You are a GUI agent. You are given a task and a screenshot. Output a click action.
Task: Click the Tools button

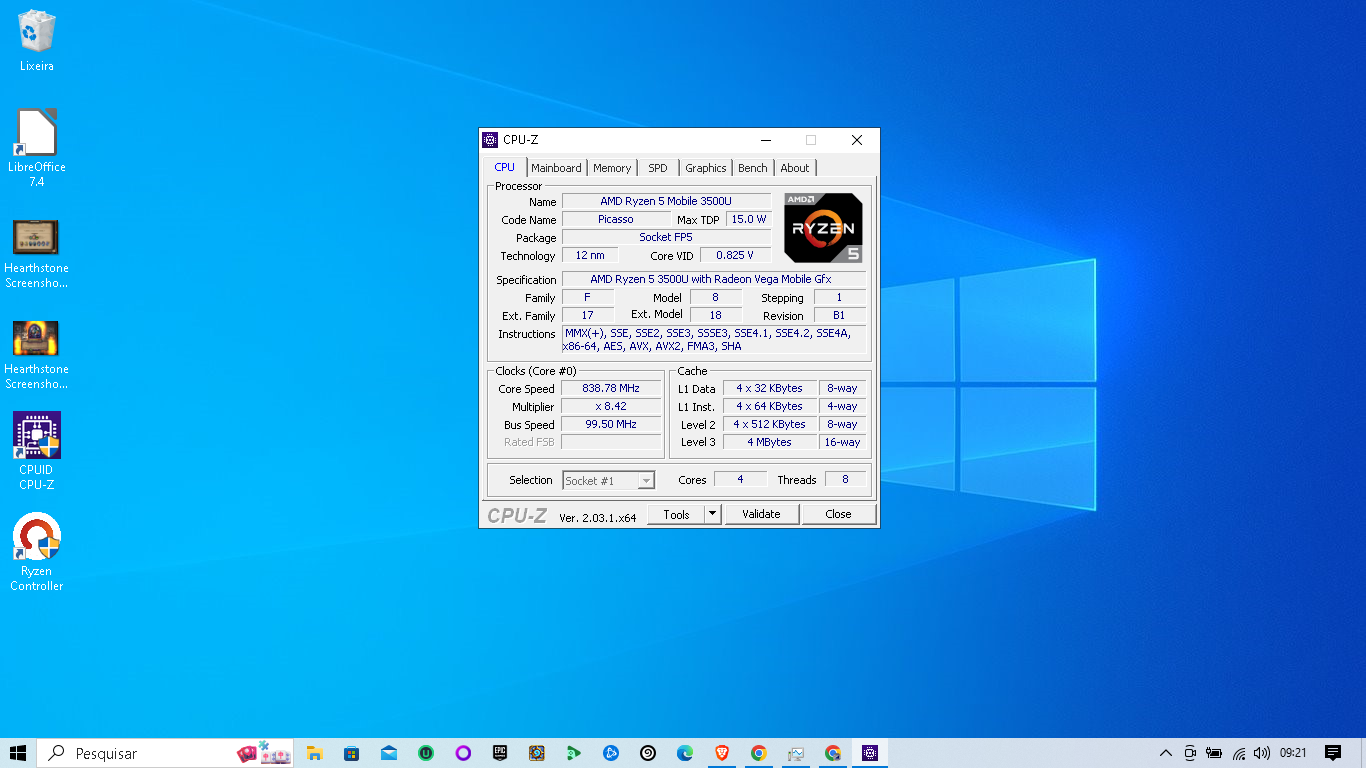coord(676,514)
